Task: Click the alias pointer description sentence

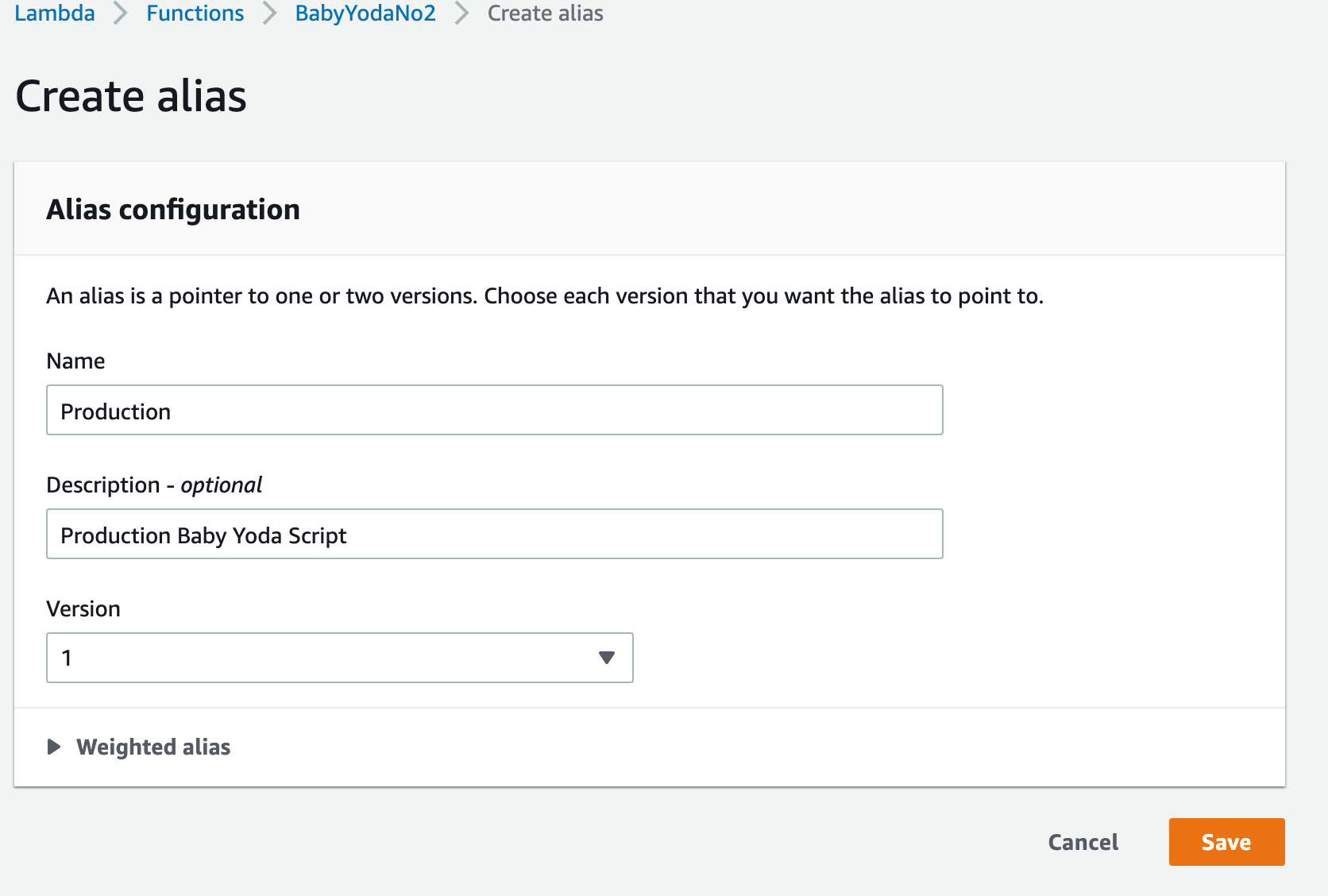Action: (x=545, y=296)
